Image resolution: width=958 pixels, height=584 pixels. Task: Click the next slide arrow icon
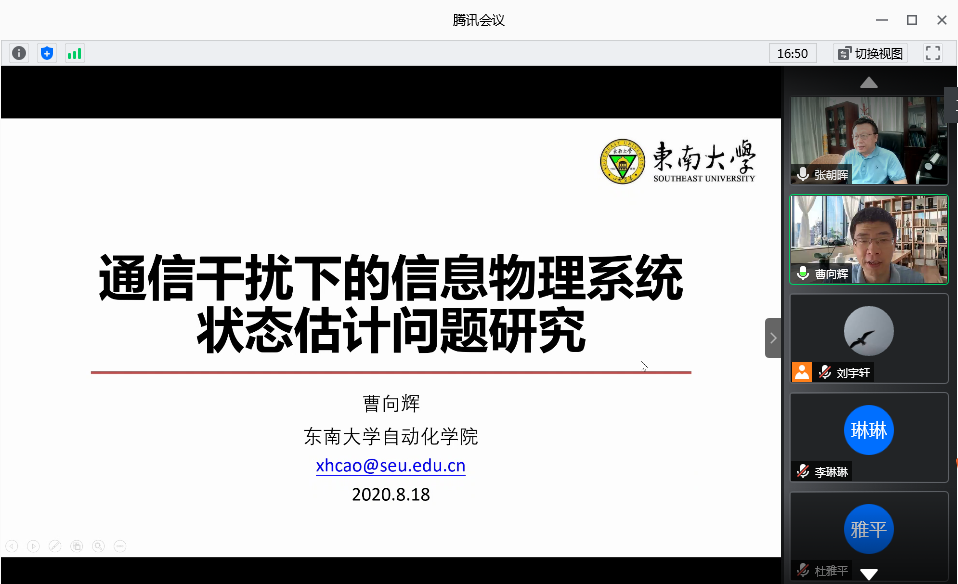click(x=33, y=546)
